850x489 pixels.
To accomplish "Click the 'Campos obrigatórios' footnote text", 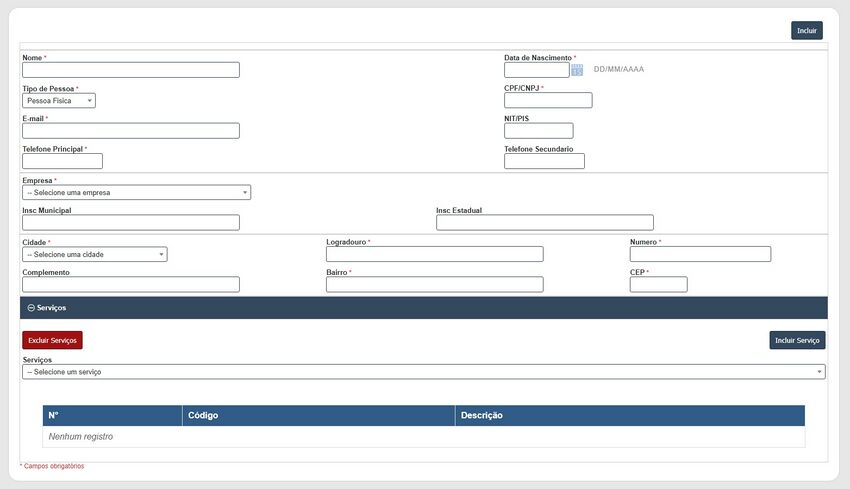I will click(x=54, y=466).
